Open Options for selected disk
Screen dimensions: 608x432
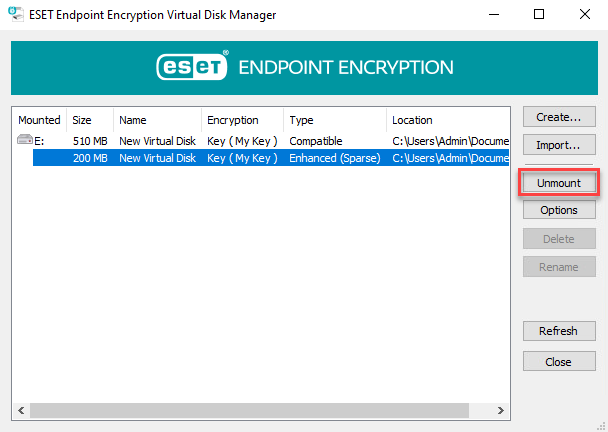pyautogui.click(x=559, y=210)
